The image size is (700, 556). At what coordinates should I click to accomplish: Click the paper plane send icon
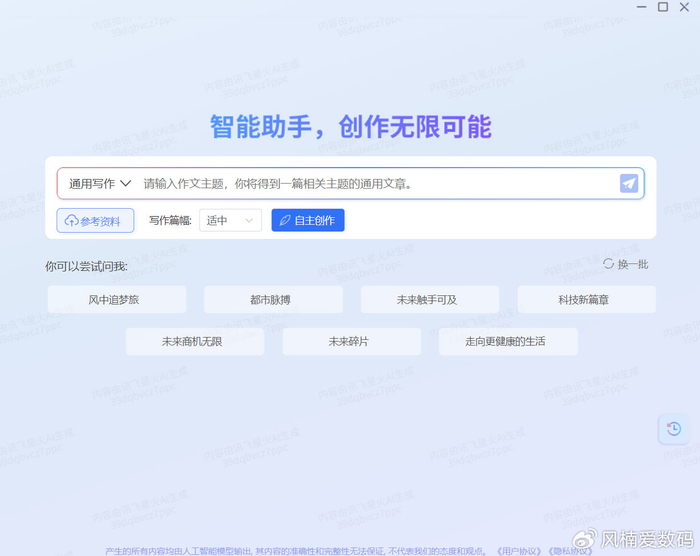628,183
